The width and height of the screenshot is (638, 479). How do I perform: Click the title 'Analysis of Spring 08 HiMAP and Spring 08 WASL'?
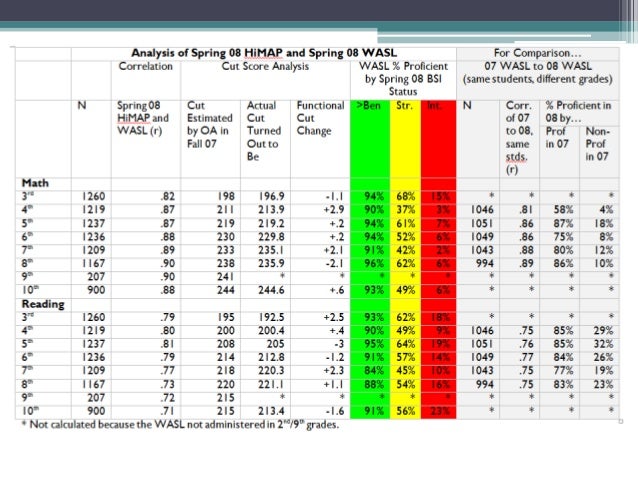coord(264,53)
